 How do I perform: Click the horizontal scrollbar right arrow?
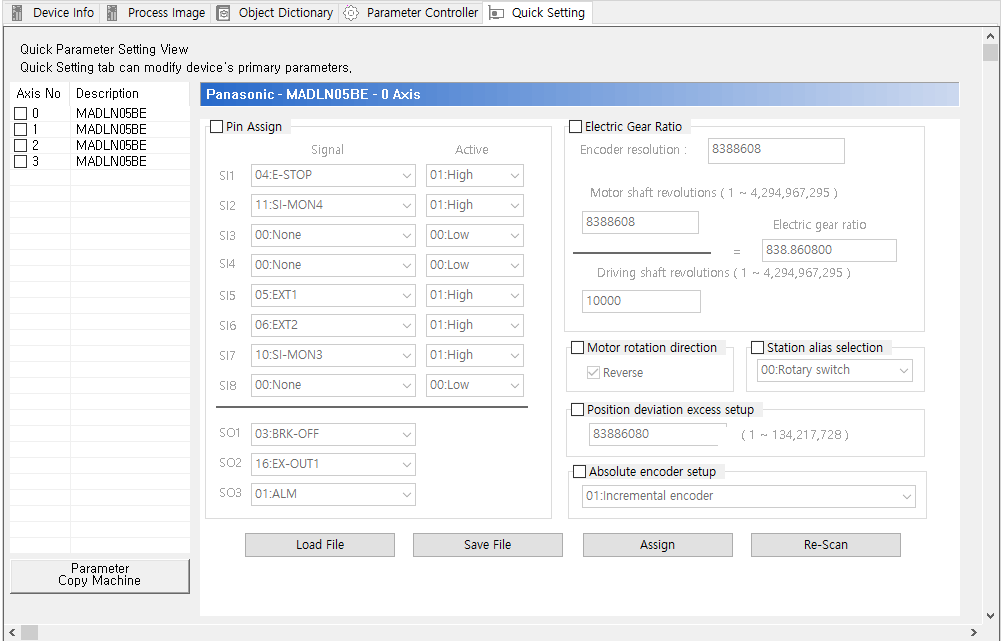pyautogui.click(x=973, y=633)
